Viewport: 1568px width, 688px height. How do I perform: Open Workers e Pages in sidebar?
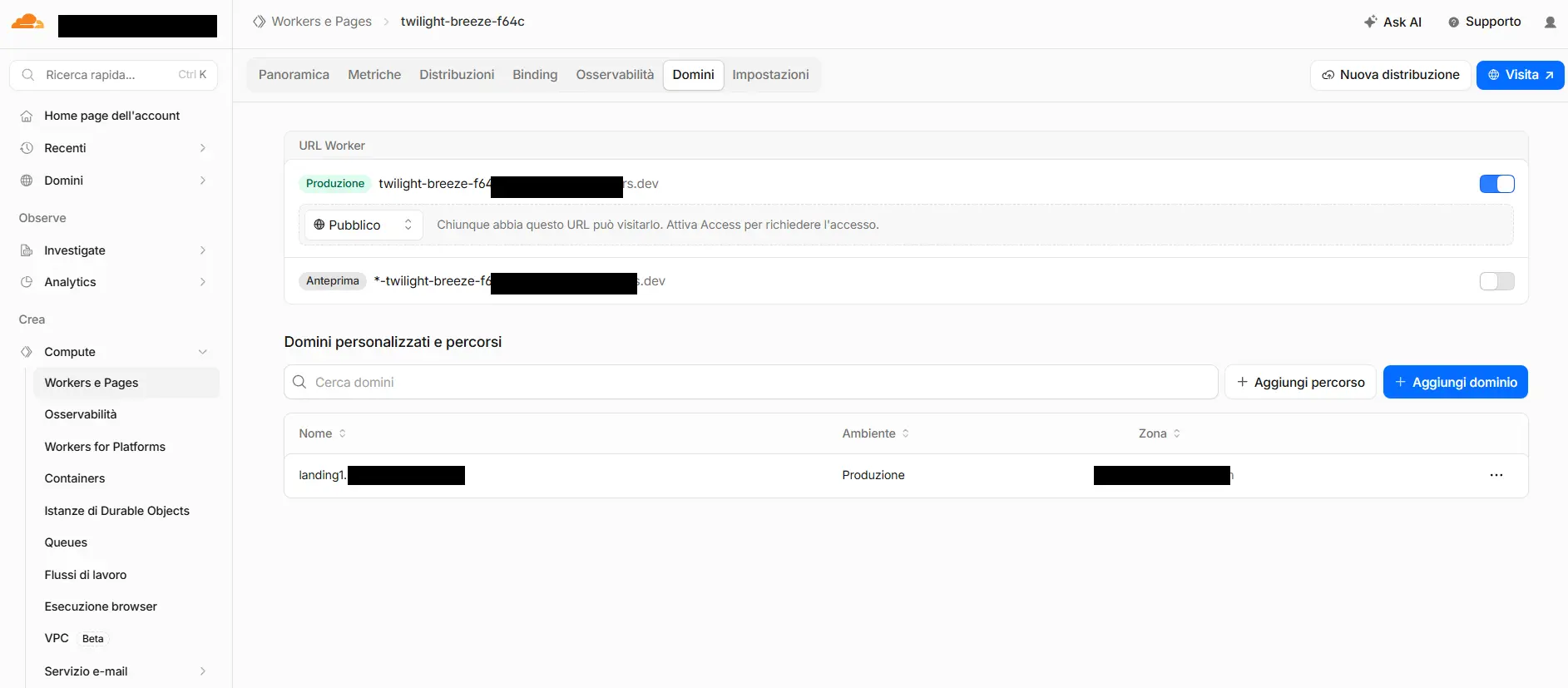click(126, 383)
